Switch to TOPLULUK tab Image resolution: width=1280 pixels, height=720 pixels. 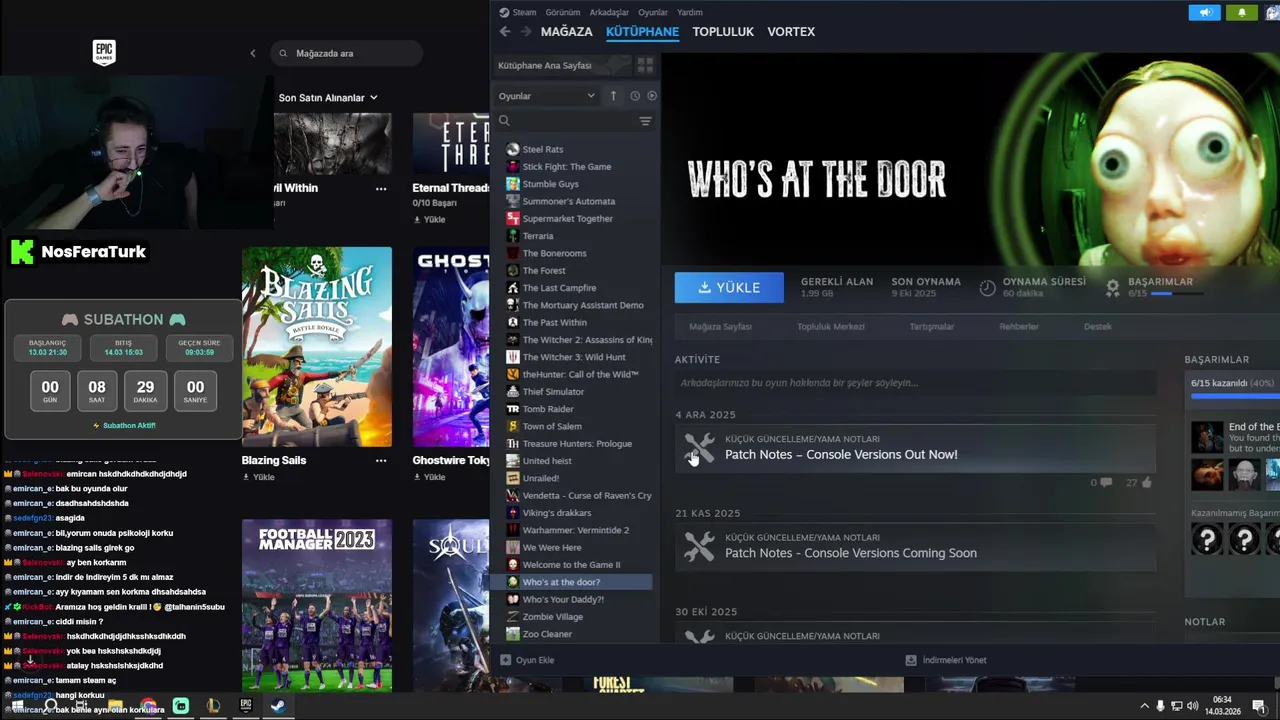pos(723,32)
